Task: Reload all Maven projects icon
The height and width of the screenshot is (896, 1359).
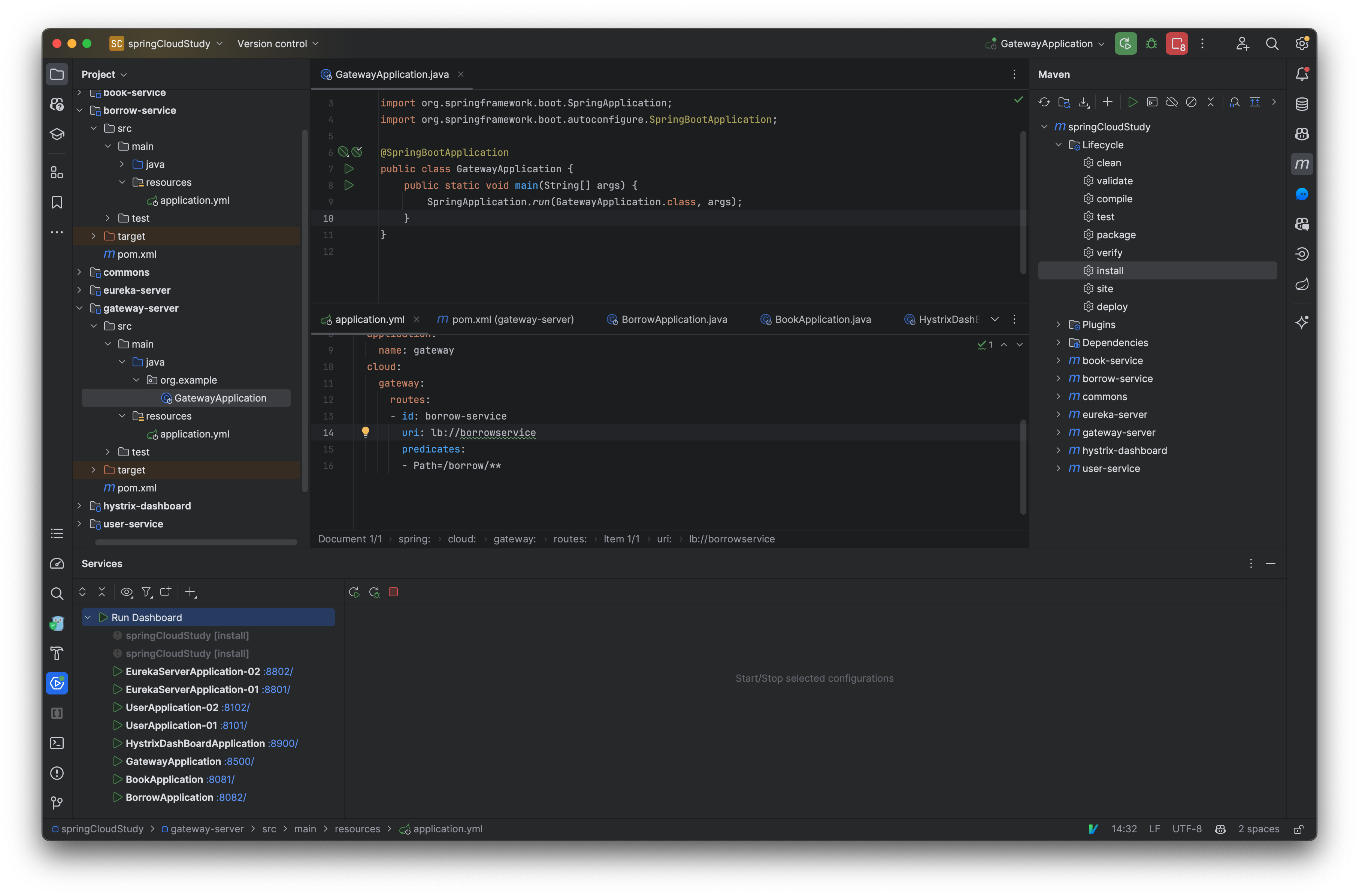Action: click(1044, 102)
